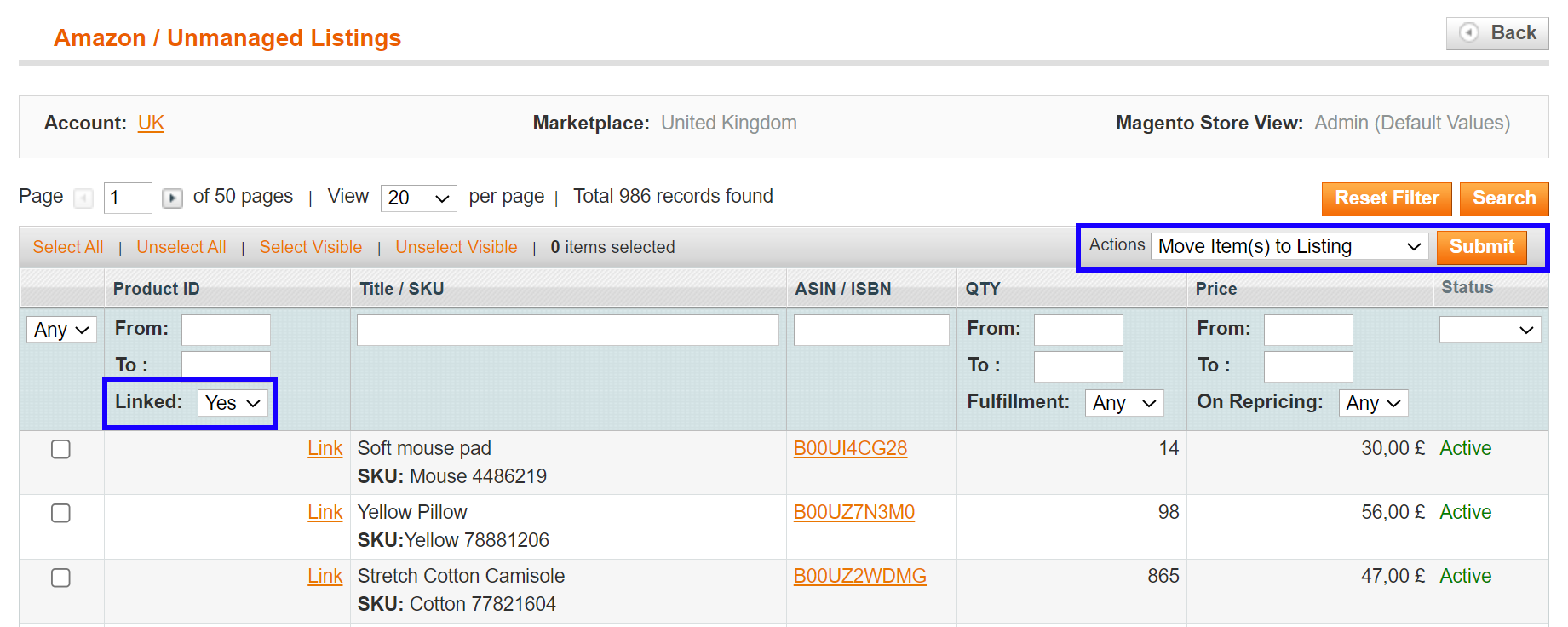Click ASIN / ISBN filter input
Image resolution: width=1568 pixels, height=627 pixels.
click(x=871, y=330)
